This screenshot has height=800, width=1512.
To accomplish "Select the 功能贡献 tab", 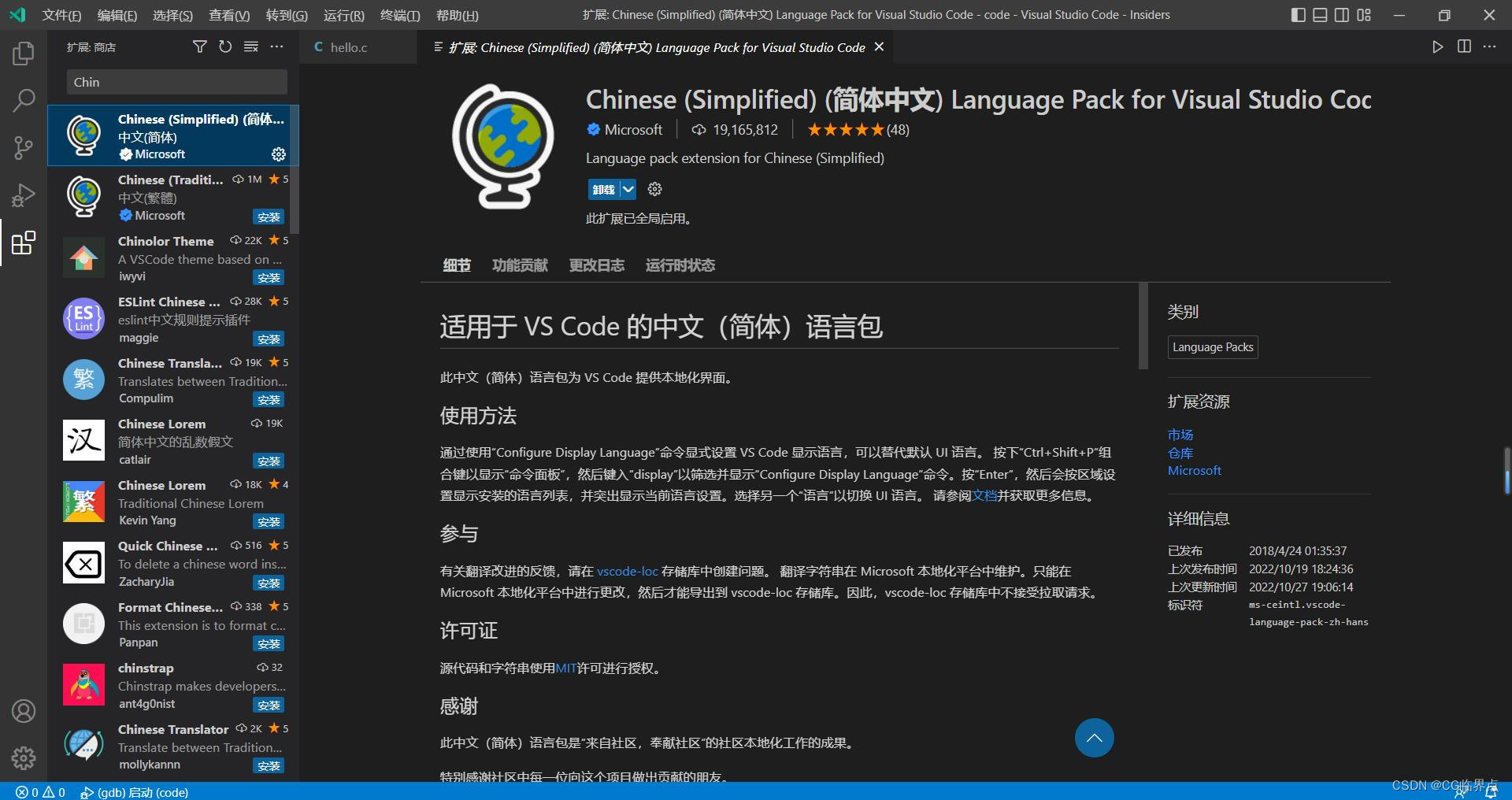I will point(520,265).
